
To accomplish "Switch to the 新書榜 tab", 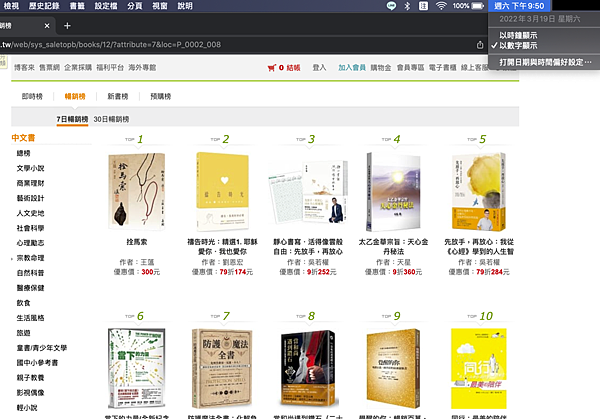I will pyautogui.click(x=118, y=96).
